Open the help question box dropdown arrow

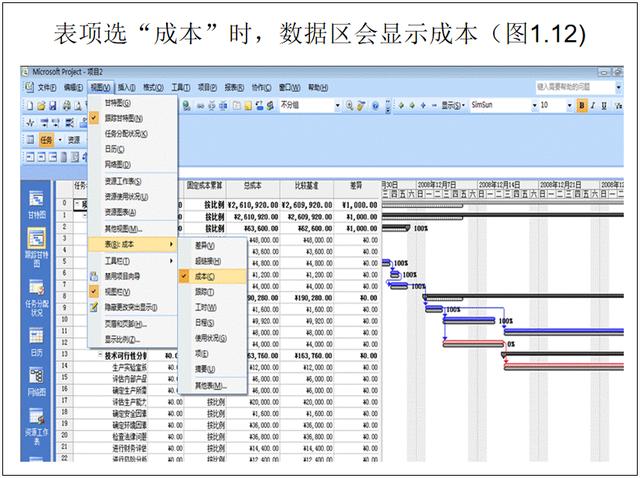coord(618,87)
